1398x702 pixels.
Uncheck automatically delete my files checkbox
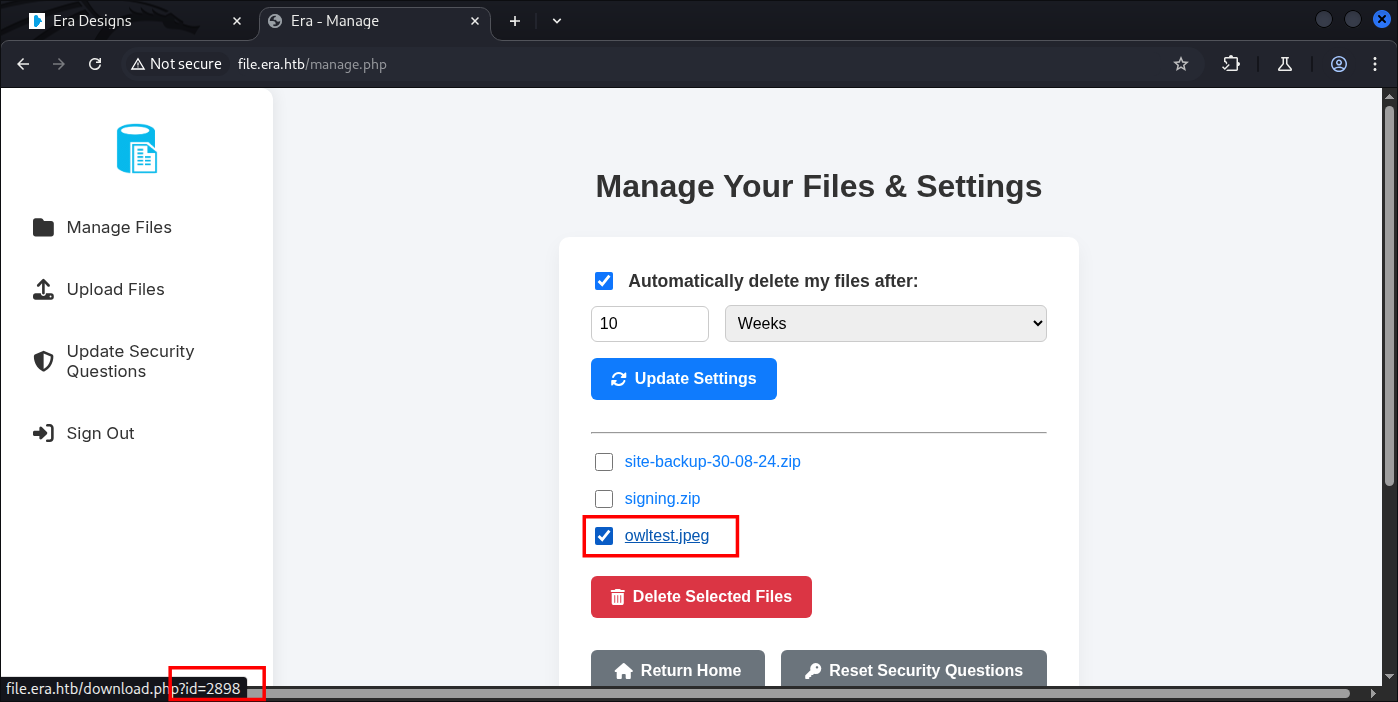(604, 281)
